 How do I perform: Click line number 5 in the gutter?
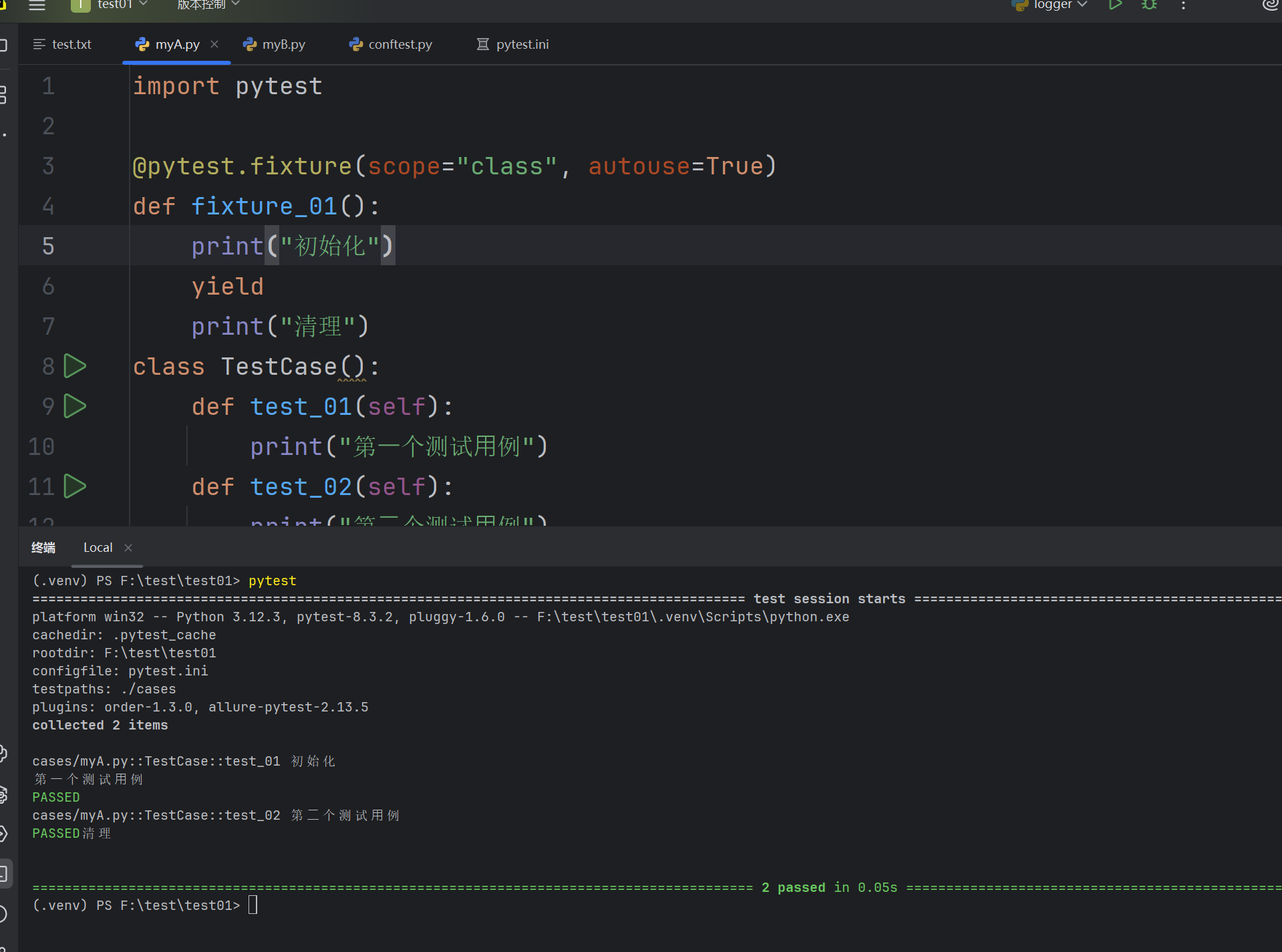pos(48,246)
